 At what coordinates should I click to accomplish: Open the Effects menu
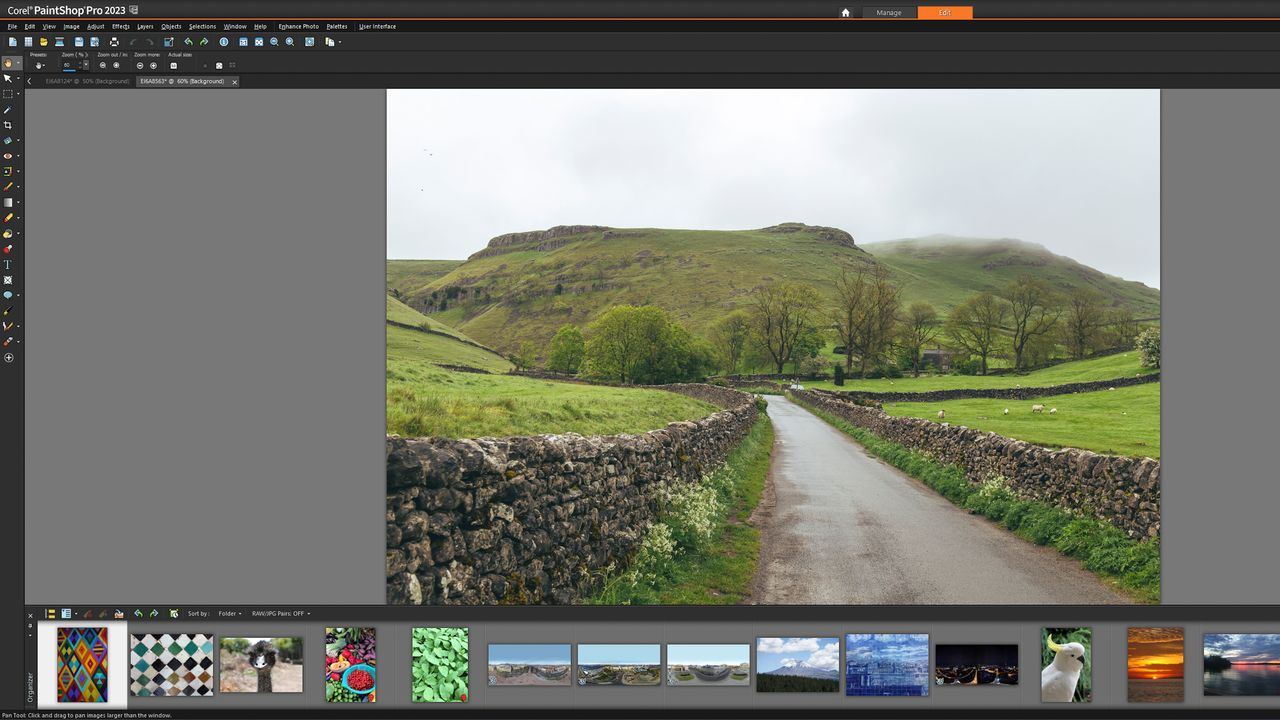[120, 26]
